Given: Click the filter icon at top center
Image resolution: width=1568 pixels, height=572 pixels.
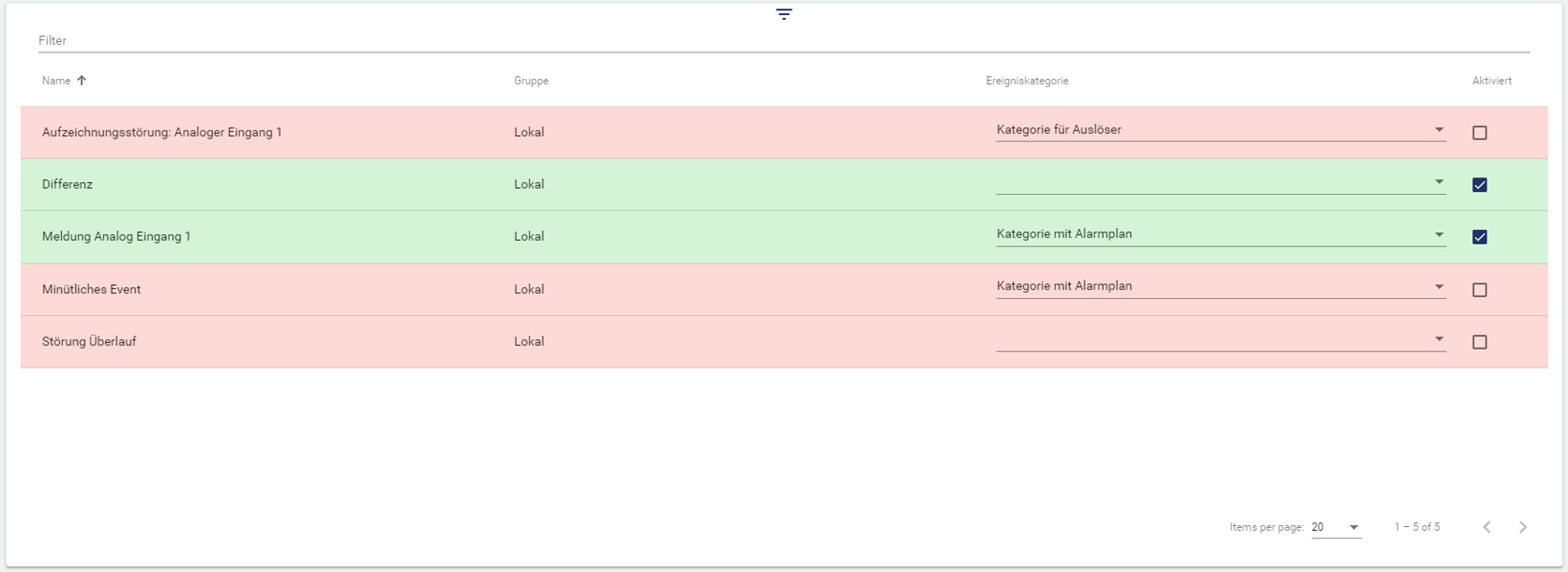Looking at the screenshot, I should click(x=784, y=14).
